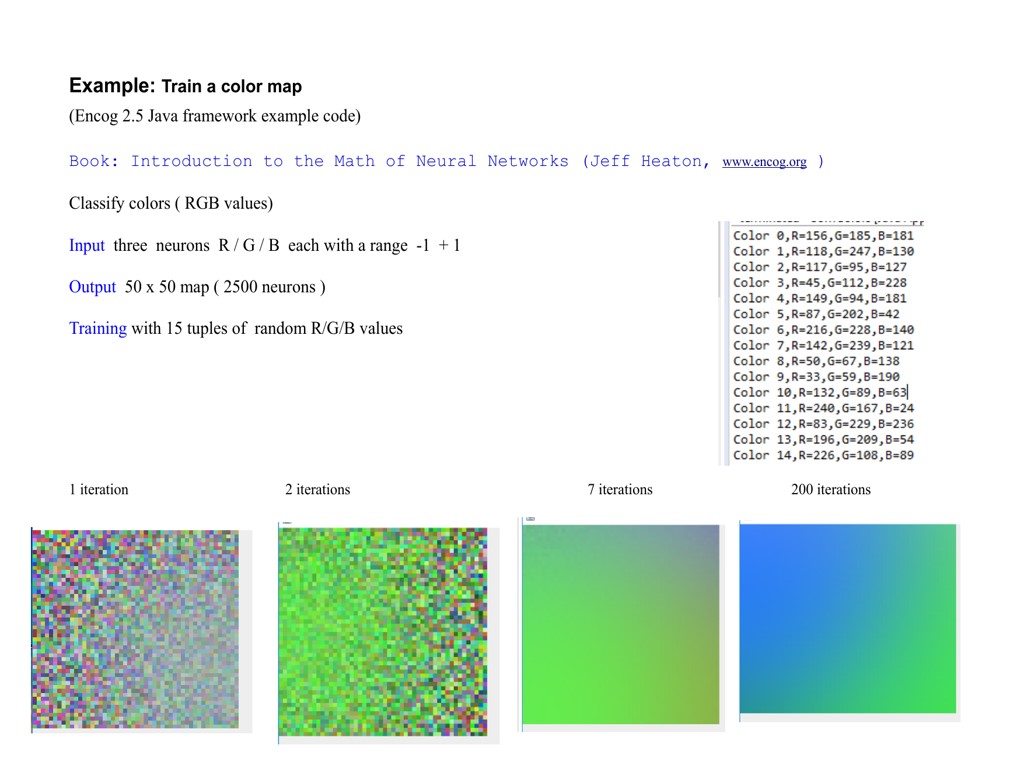This screenshot has height=768, width=1024.
Task: Click the blue 'Training' label
Action: [x=98, y=329]
